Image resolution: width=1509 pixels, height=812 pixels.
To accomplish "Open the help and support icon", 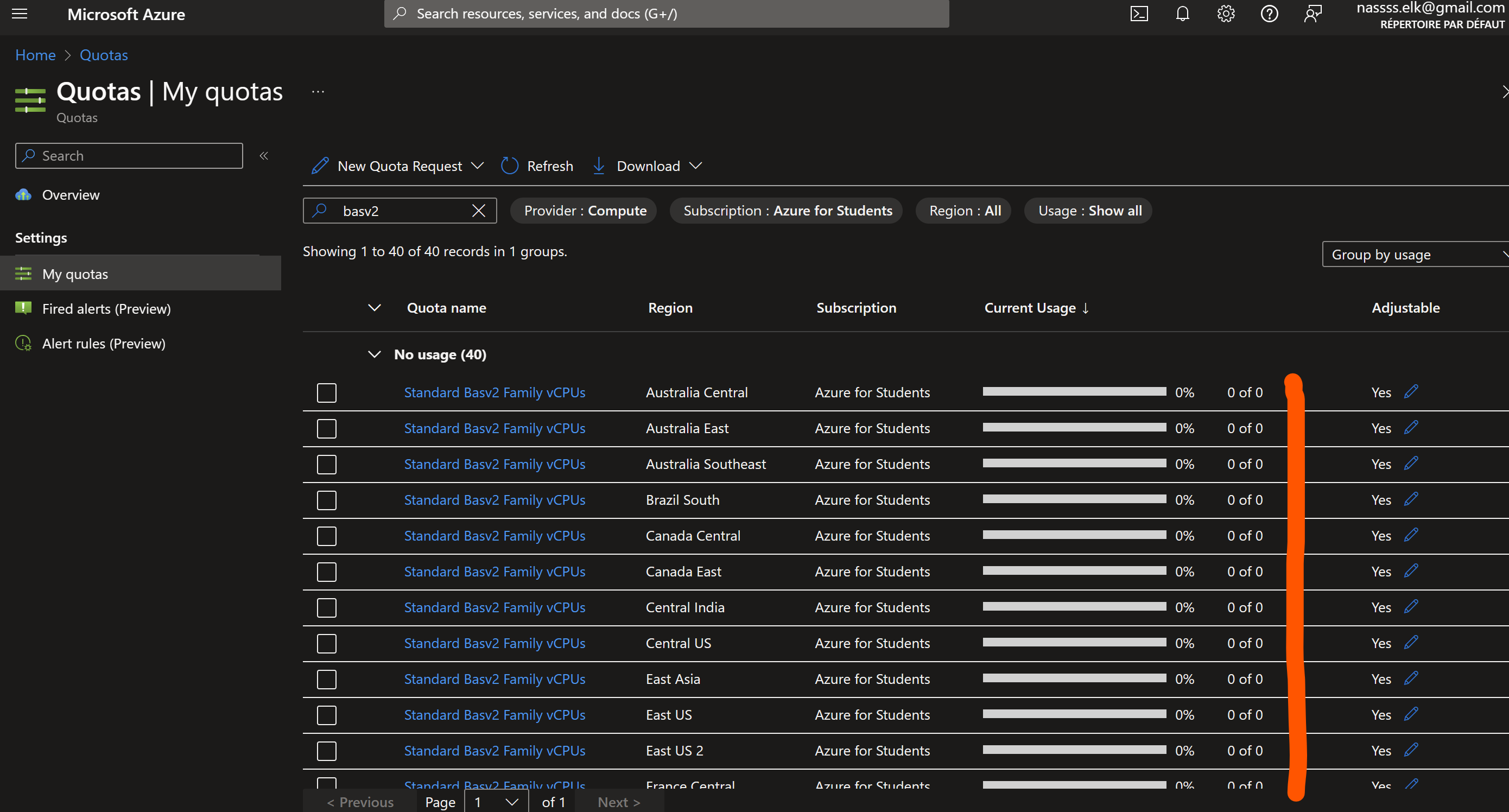I will point(1269,14).
